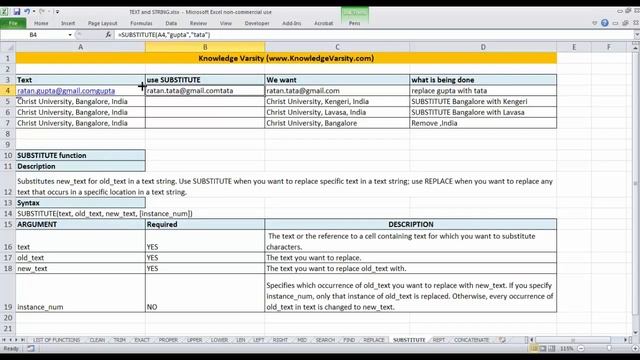Minimize the ribbon using caret icon
640x360 pixels.
pos(595,23)
